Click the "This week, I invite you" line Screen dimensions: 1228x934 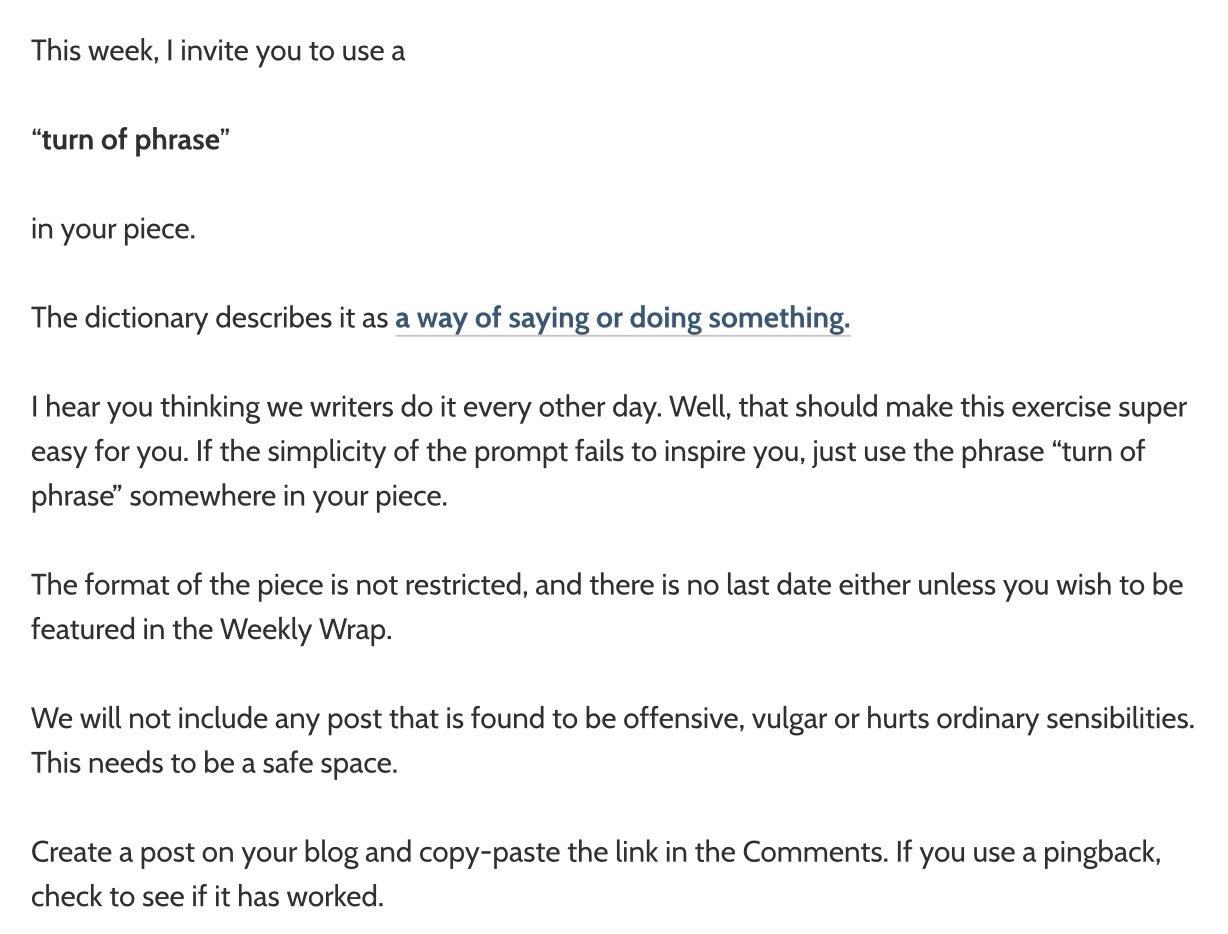(x=217, y=51)
